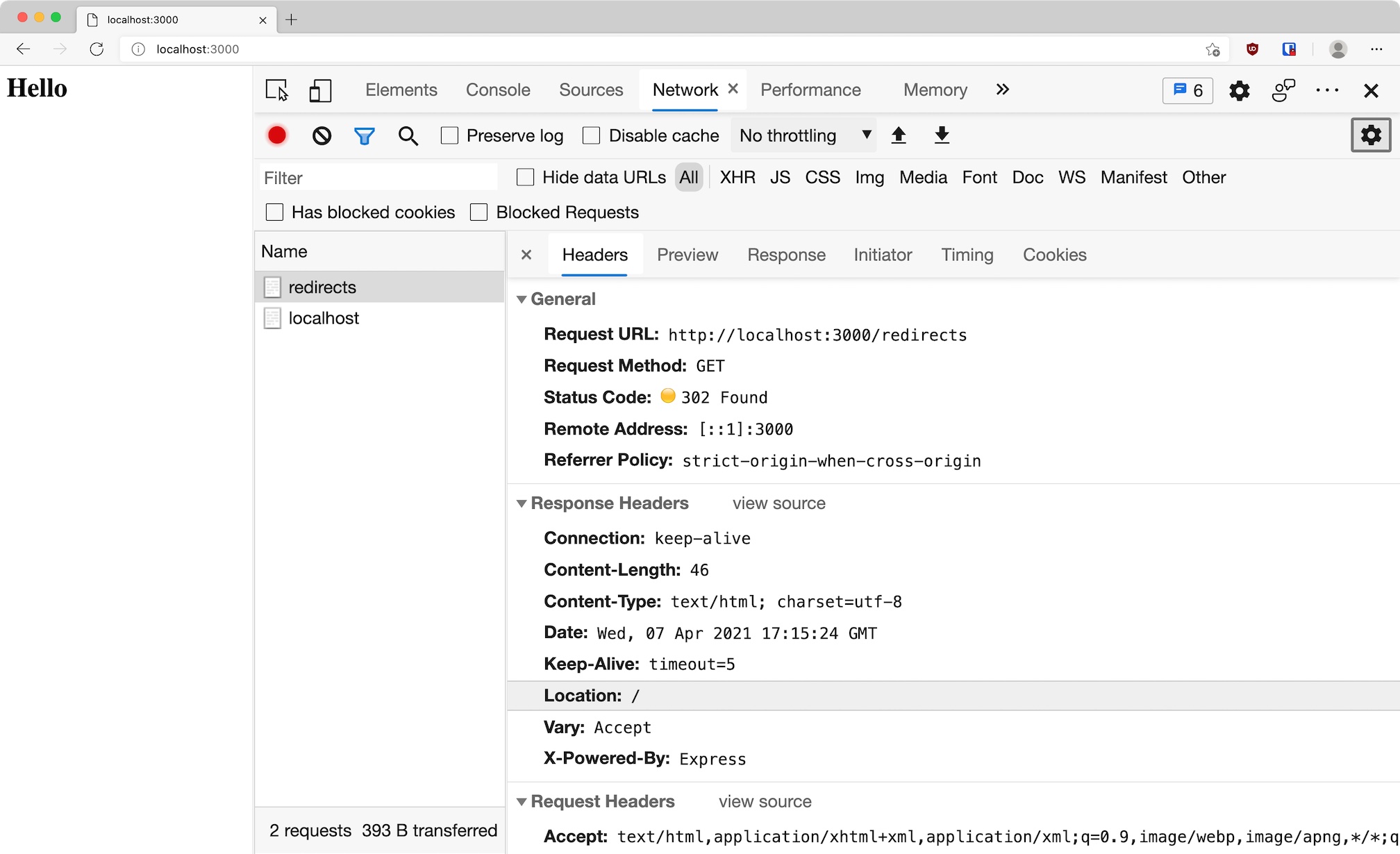Open the uBlock shield extension
The height and width of the screenshot is (854, 1400).
(x=1253, y=49)
